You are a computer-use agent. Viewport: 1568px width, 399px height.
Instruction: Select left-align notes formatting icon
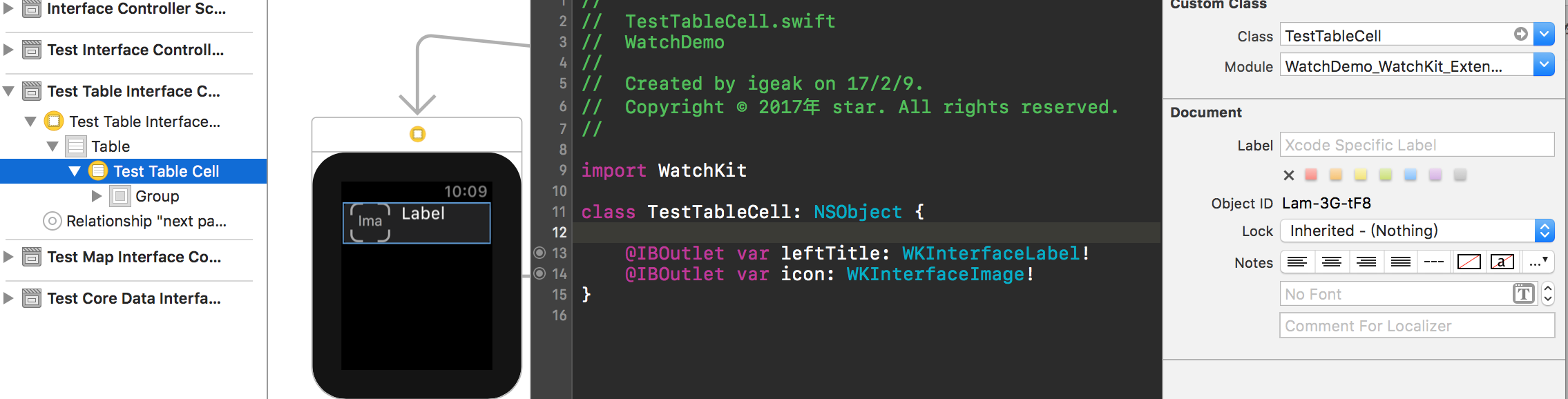[1297, 262]
